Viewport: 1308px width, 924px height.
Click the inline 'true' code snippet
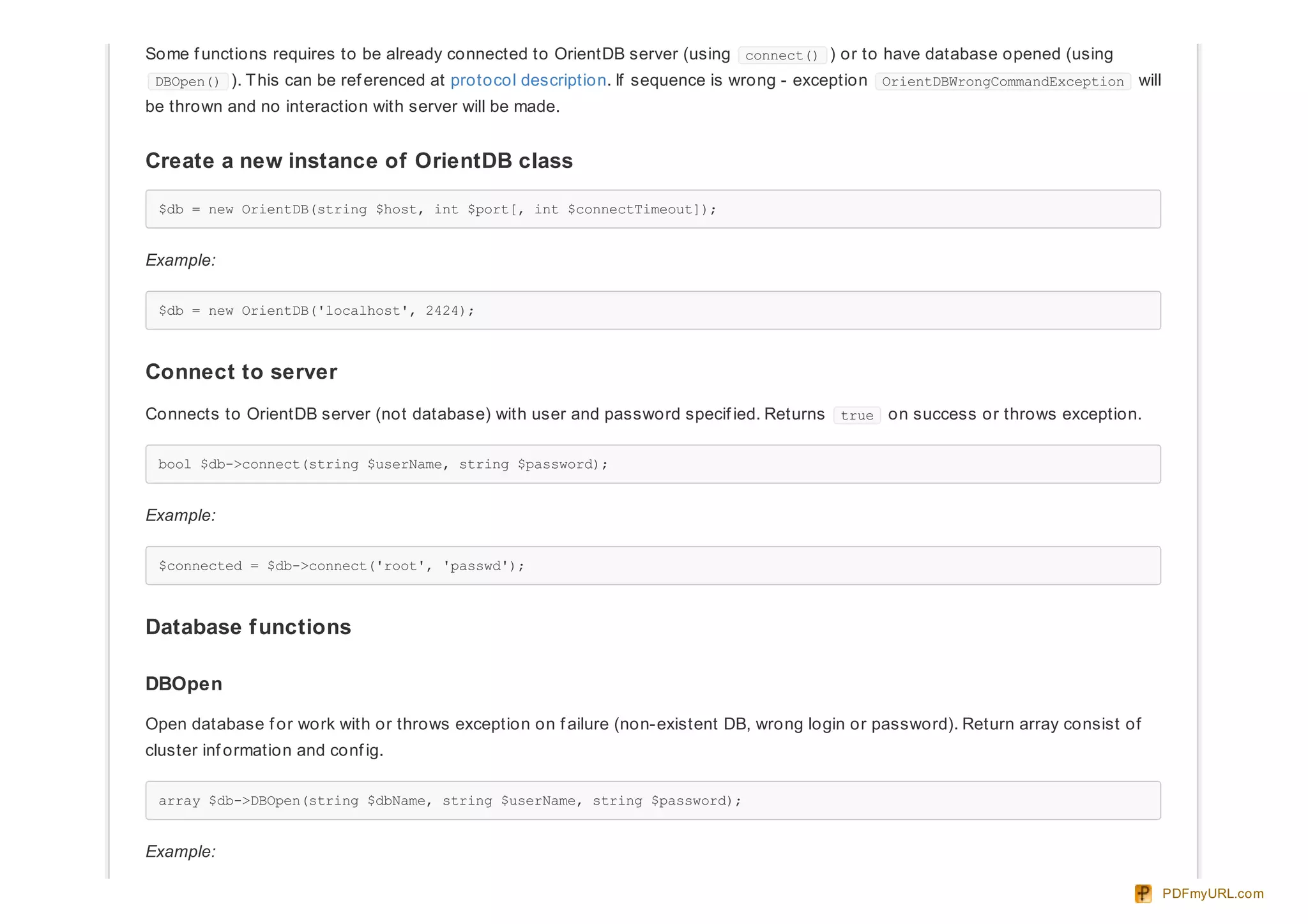pyautogui.click(x=856, y=416)
